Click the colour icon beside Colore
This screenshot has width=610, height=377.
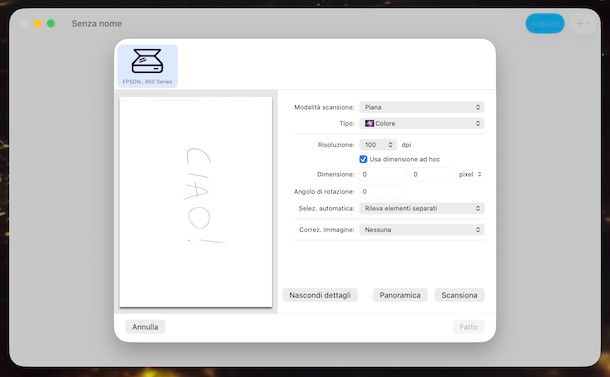(x=369, y=123)
